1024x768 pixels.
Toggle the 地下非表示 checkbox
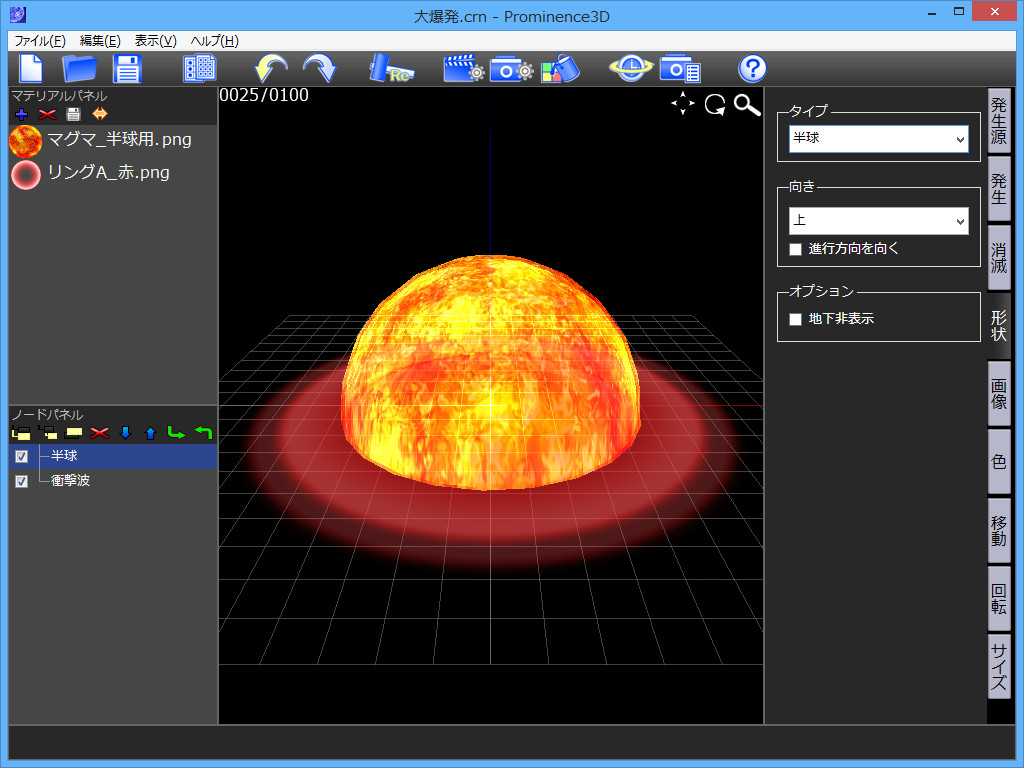(x=796, y=319)
